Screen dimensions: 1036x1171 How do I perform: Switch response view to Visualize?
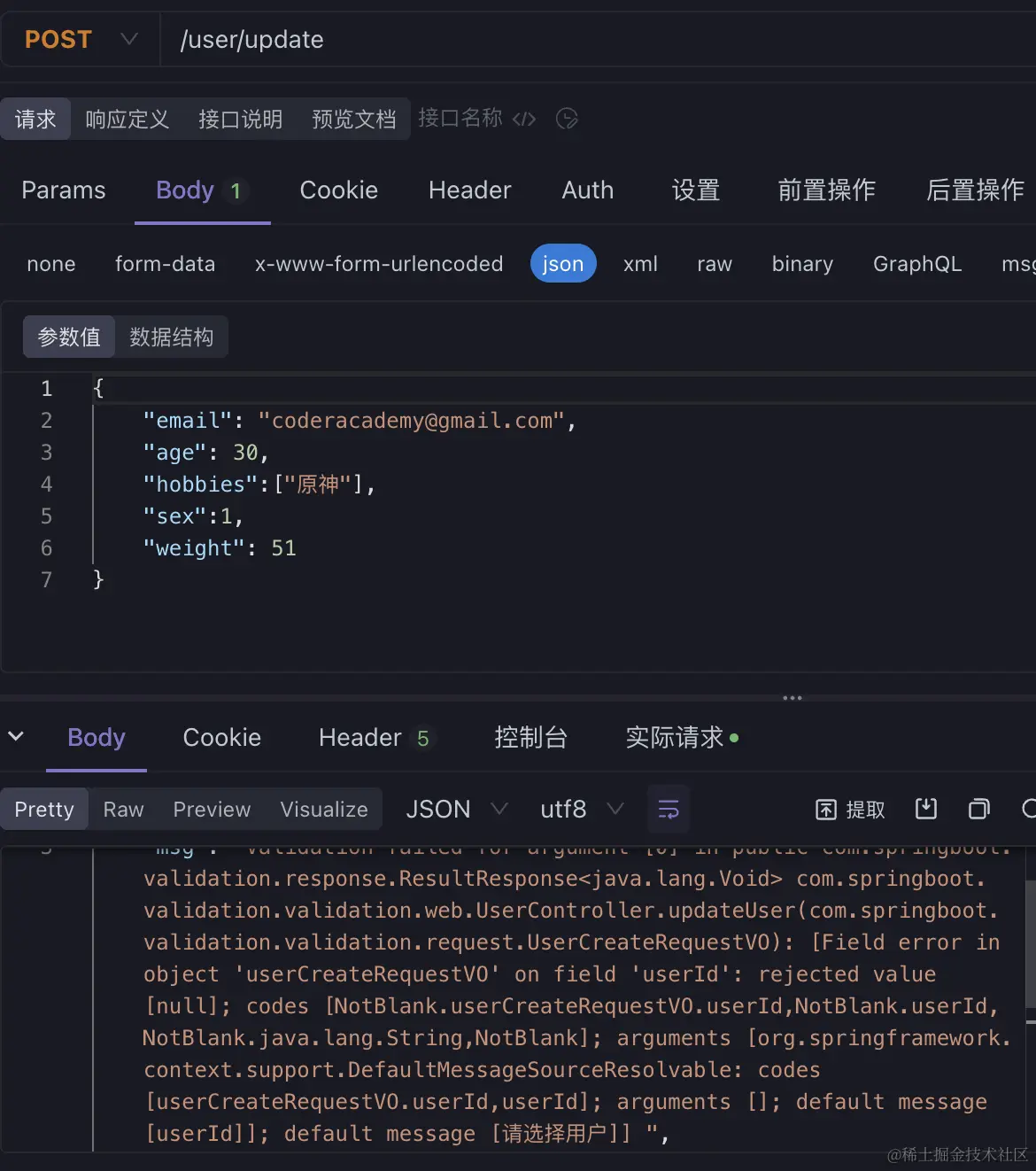click(x=324, y=809)
